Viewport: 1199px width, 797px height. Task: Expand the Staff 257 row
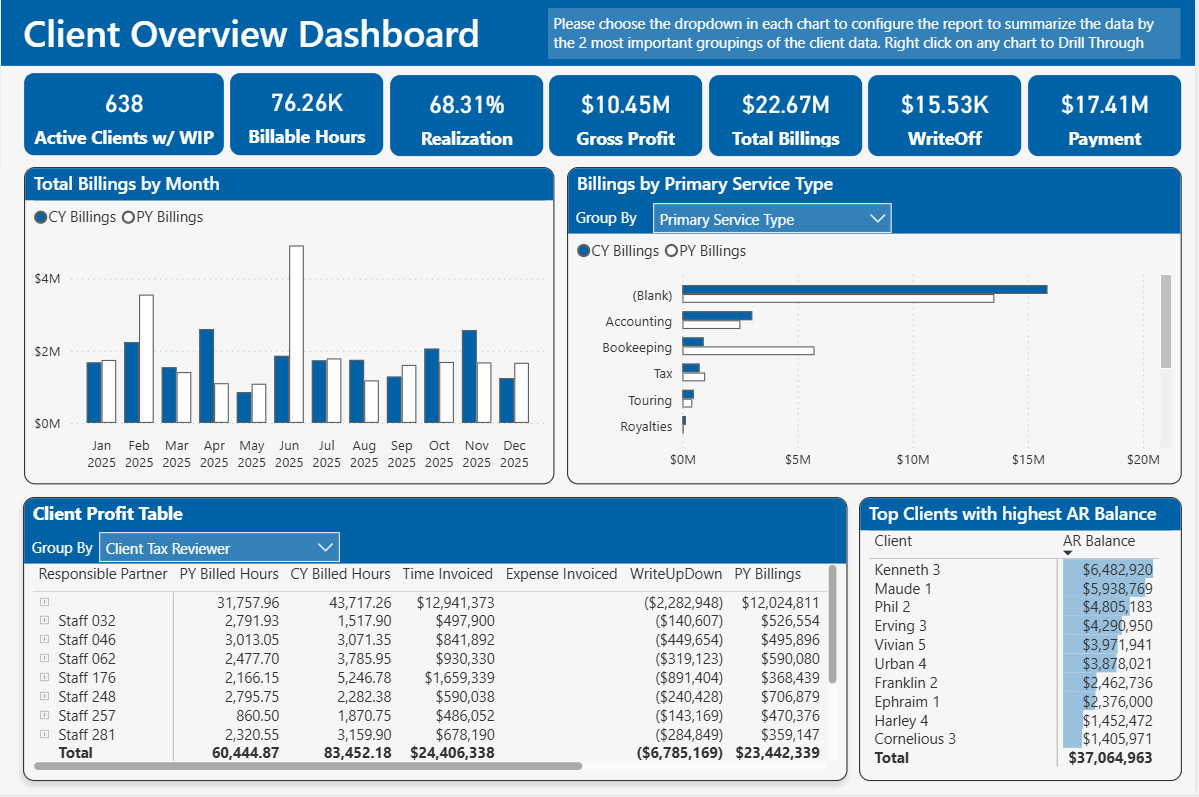pyautogui.click(x=44, y=716)
